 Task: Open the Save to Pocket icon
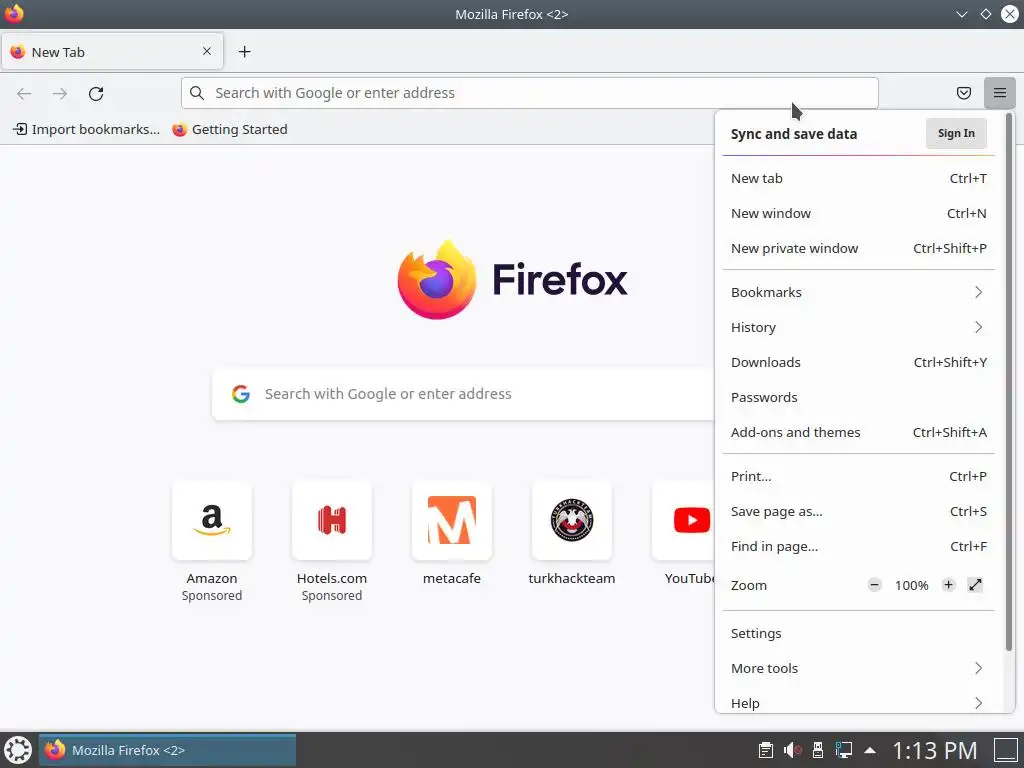pyautogui.click(x=963, y=93)
